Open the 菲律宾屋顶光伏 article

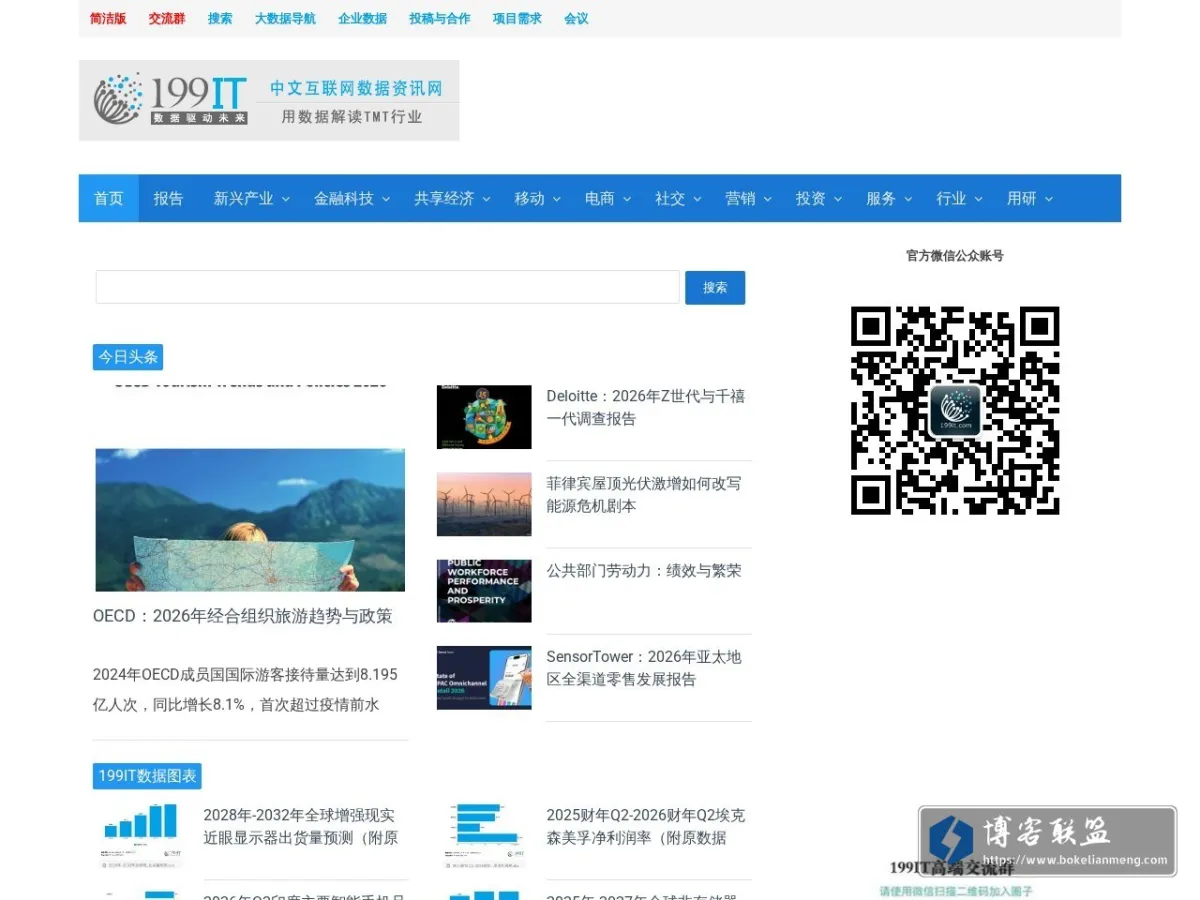(644, 494)
